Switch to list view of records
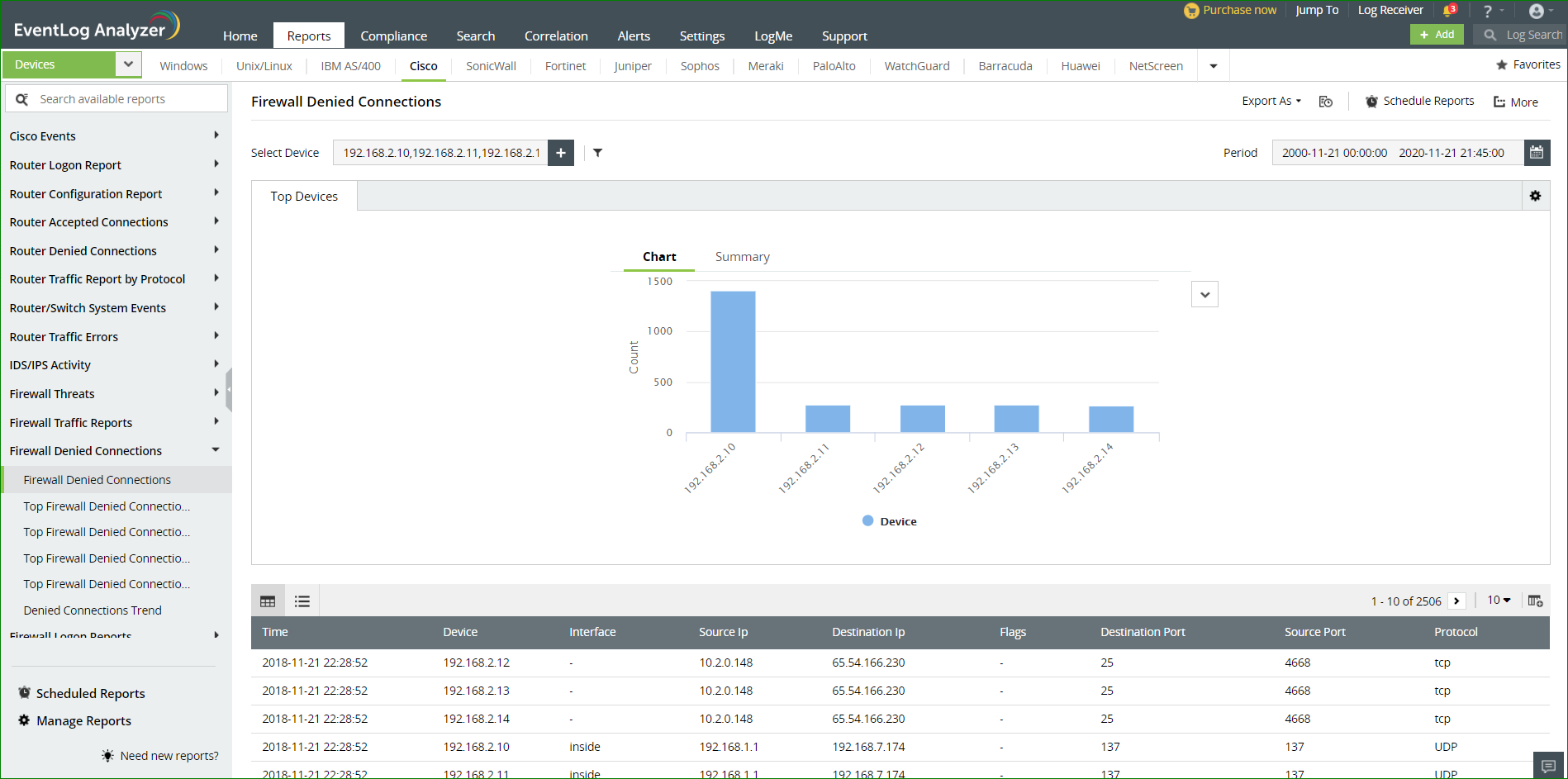This screenshot has height=779, width=1568. (302, 601)
